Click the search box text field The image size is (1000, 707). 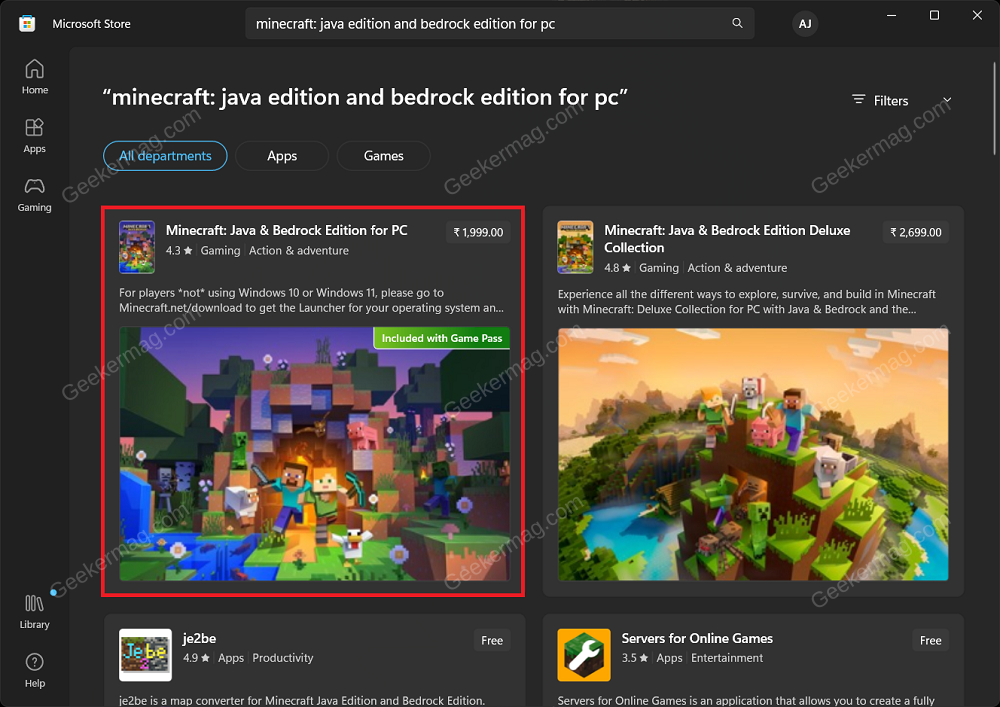(x=499, y=24)
